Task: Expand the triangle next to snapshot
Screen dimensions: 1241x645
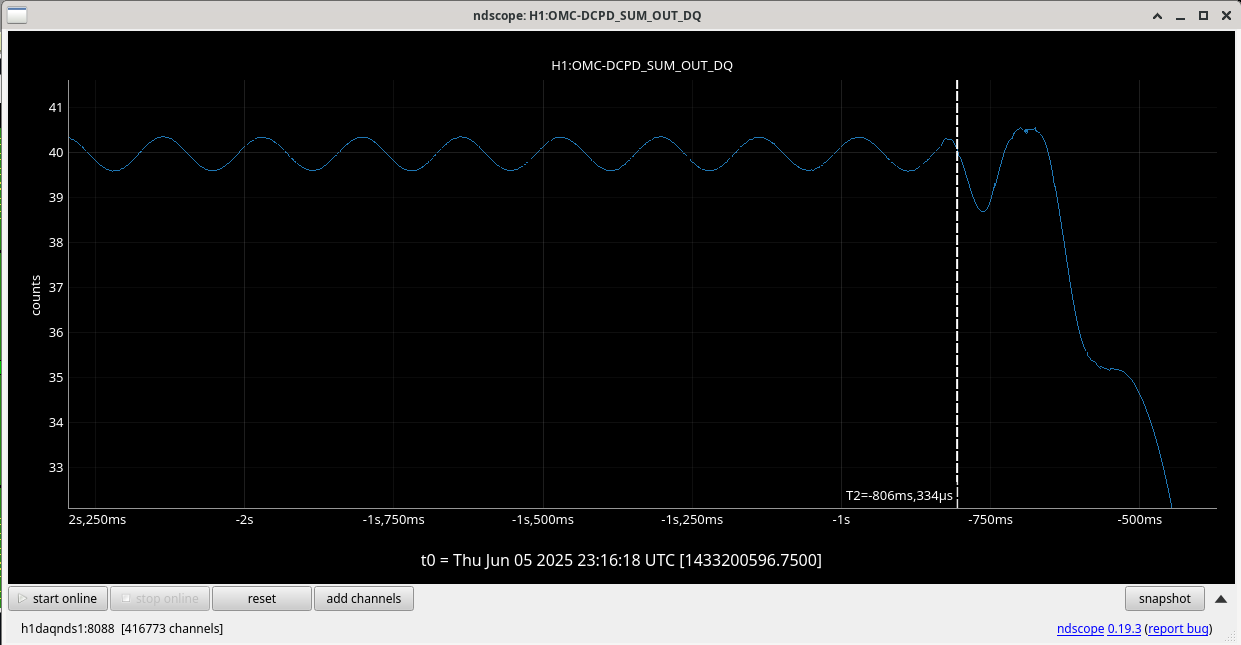Action: point(1221,599)
